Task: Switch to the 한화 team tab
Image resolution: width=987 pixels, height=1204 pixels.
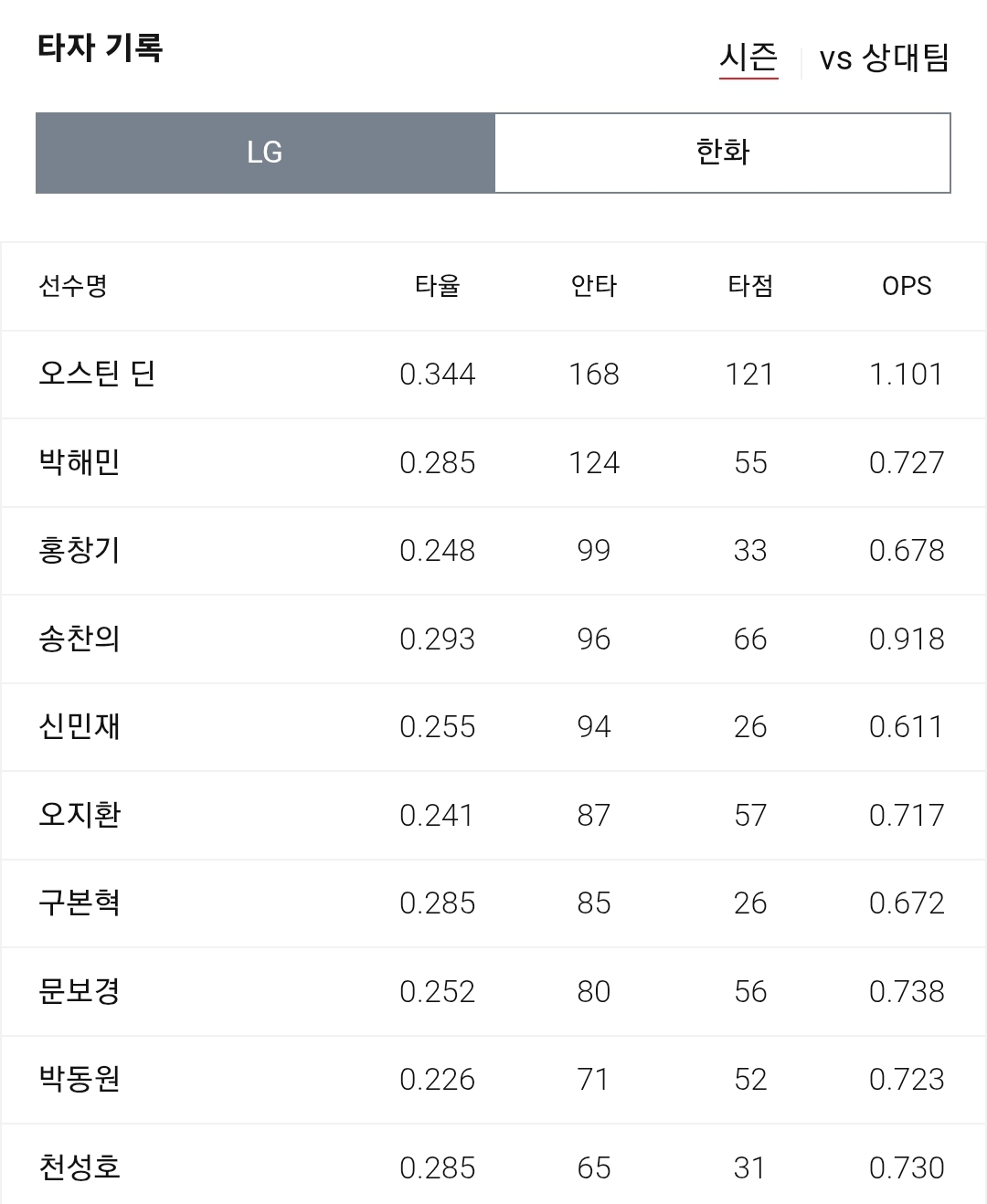Action: click(723, 153)
